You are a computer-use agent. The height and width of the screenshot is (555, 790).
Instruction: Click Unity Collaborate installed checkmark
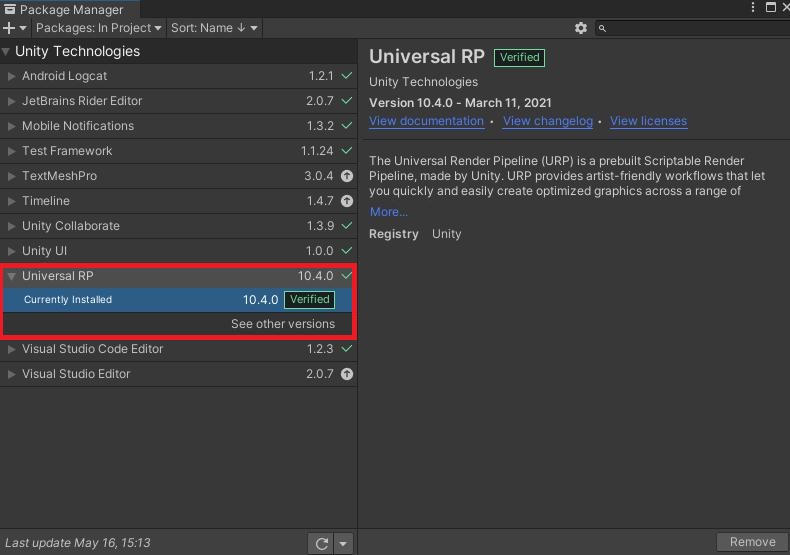[x=347, y=226]
